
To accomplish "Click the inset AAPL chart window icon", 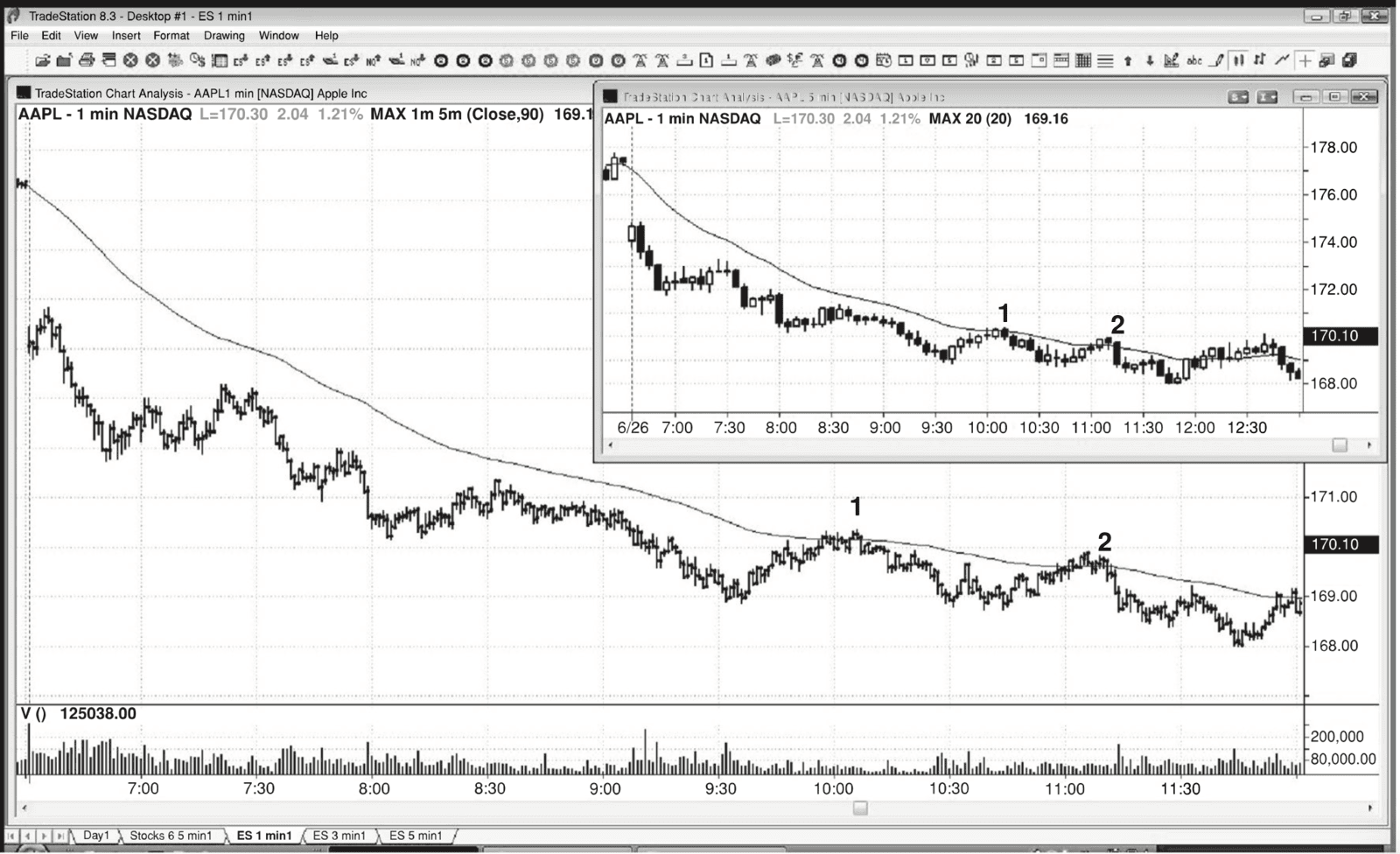I will 611,96.
